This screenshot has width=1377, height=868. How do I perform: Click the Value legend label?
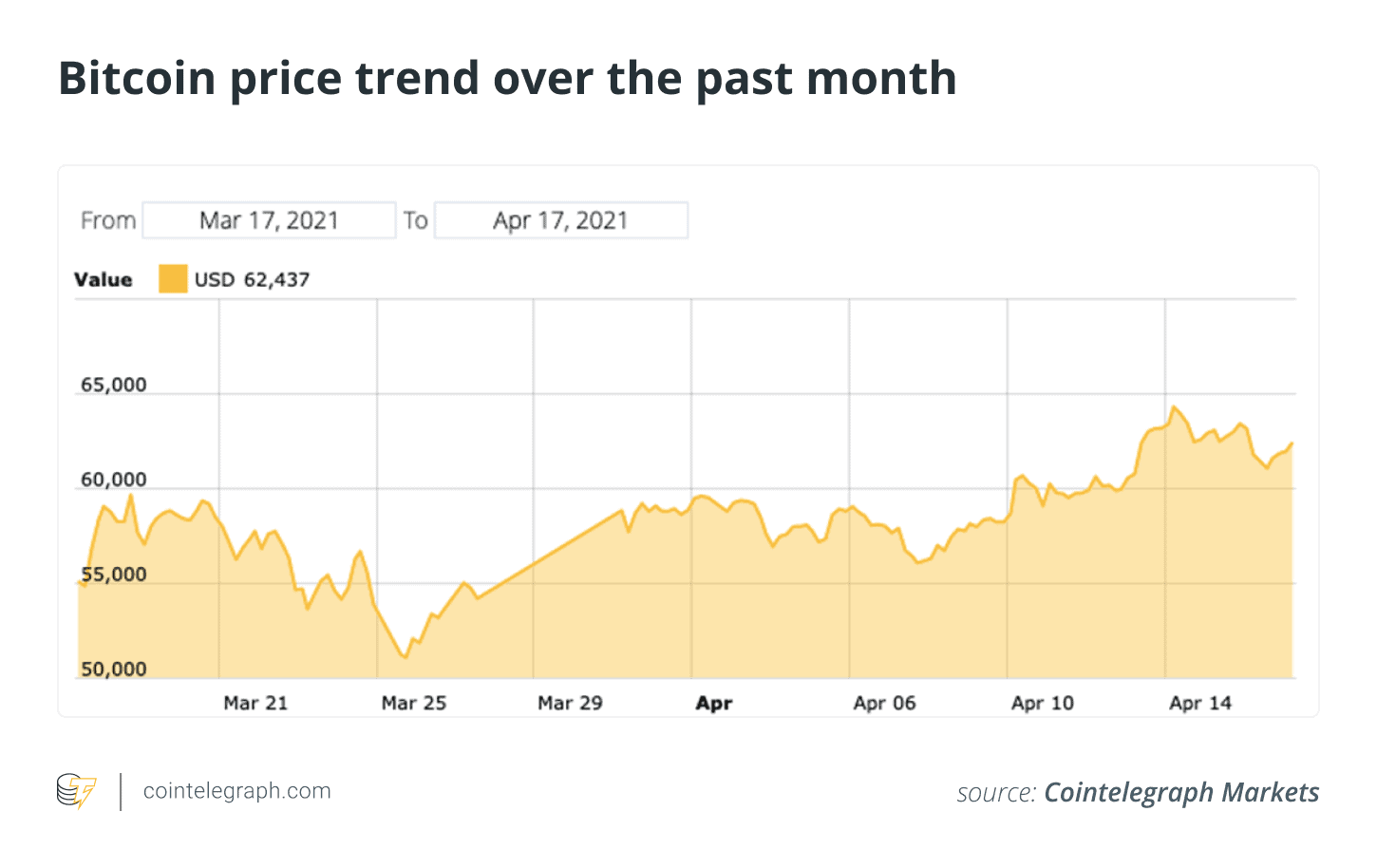pyautogui.click(x=104, y=279)
